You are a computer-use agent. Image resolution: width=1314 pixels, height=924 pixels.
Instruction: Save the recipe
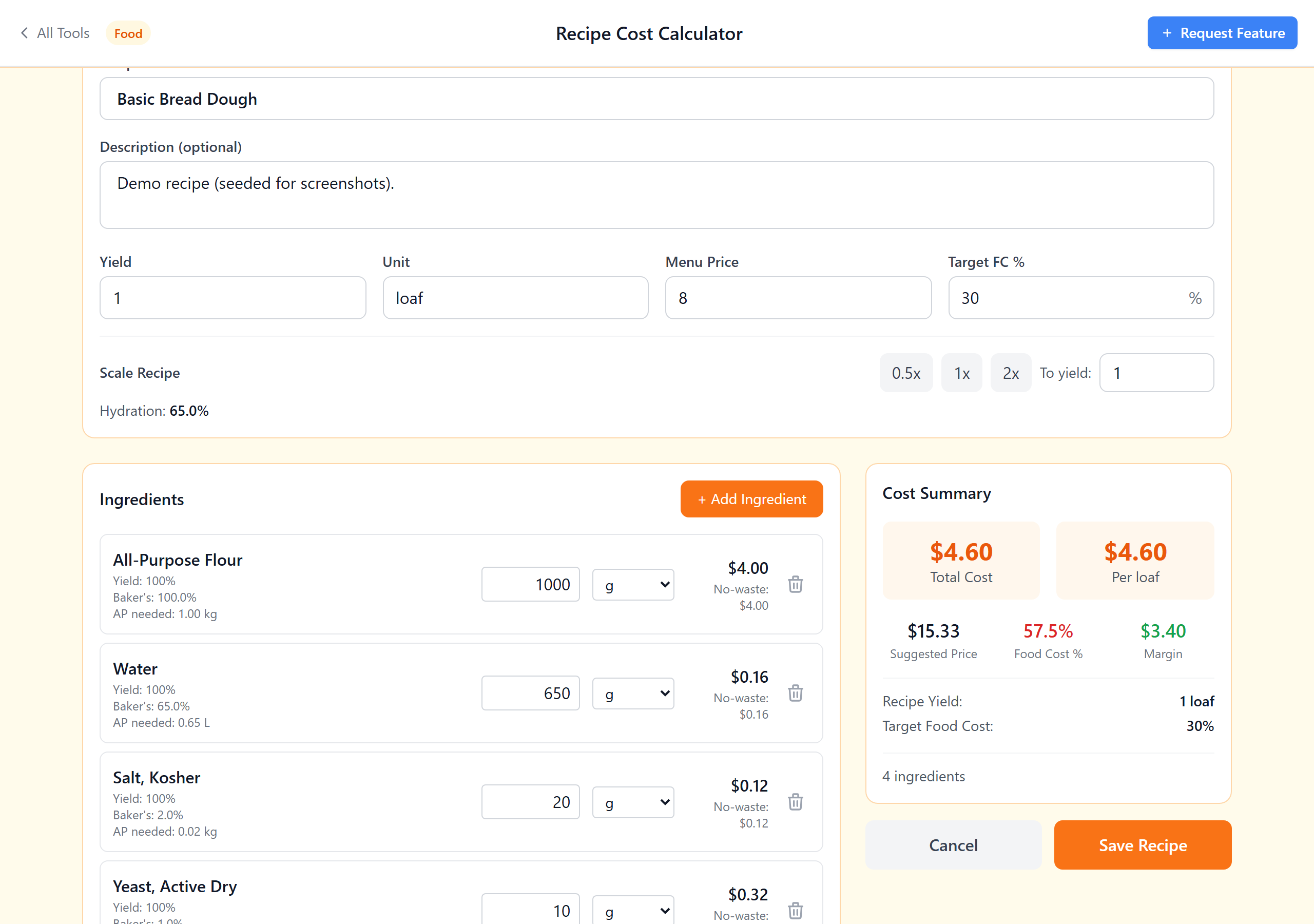coord(1143,845)
